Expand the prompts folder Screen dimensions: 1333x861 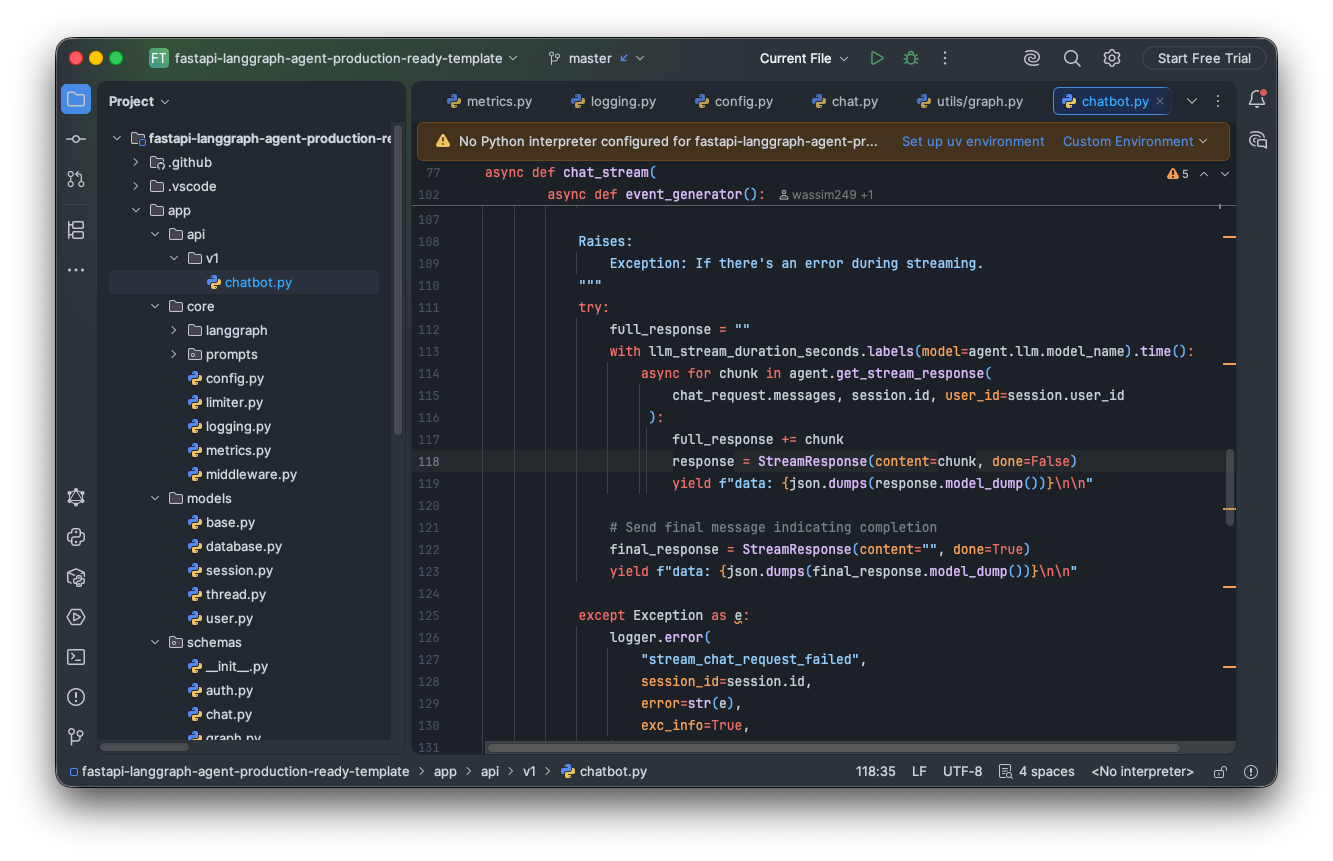pyautogui.click(x=174, y=354)
